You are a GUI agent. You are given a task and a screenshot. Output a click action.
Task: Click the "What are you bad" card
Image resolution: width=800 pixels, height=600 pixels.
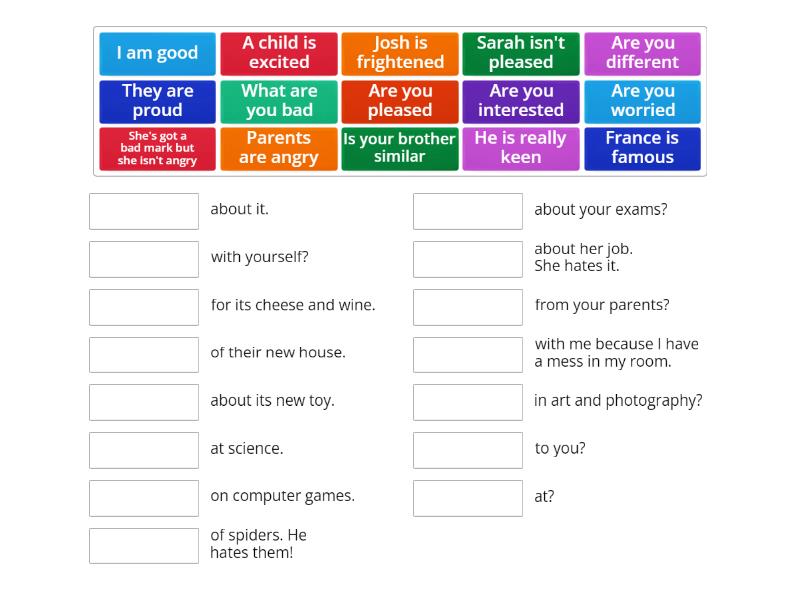(278, 99)
